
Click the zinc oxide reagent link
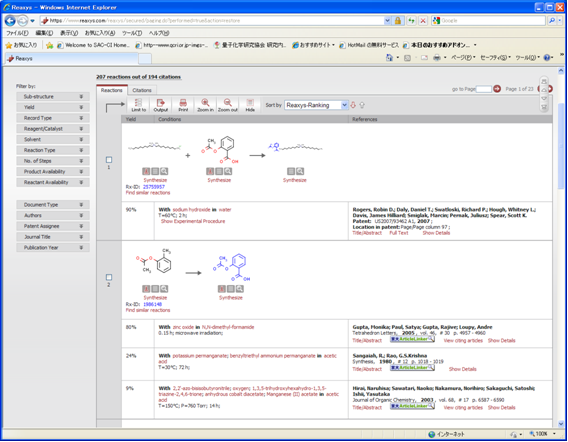(183, 327)
